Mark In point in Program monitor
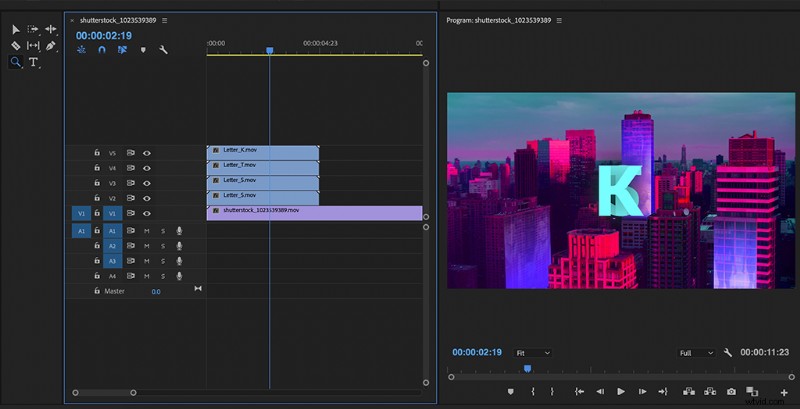 (x=533, y=392)
